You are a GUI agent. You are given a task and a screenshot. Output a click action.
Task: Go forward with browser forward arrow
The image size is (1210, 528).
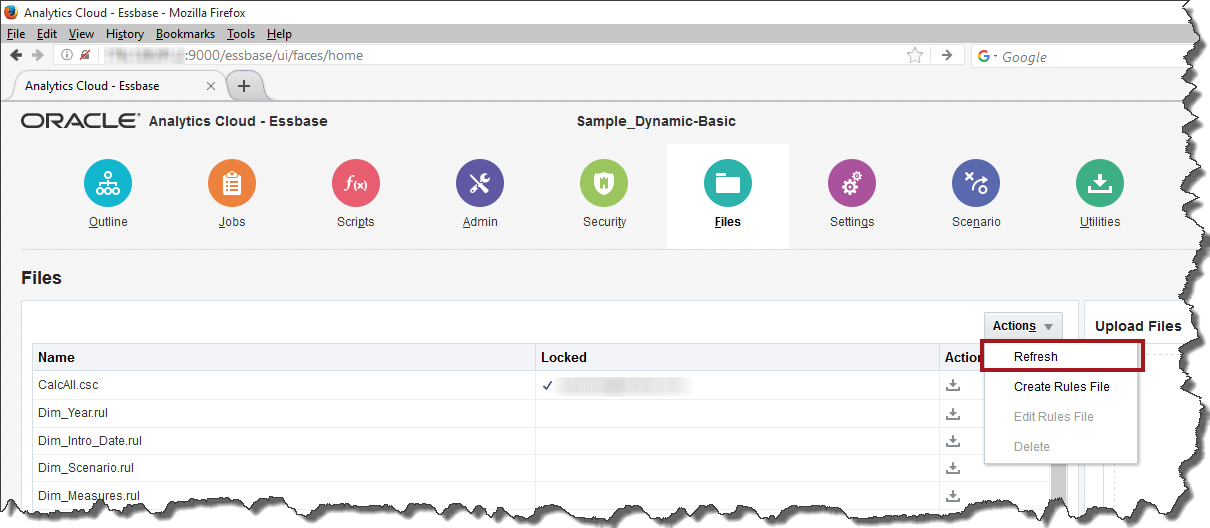[38, 56]
